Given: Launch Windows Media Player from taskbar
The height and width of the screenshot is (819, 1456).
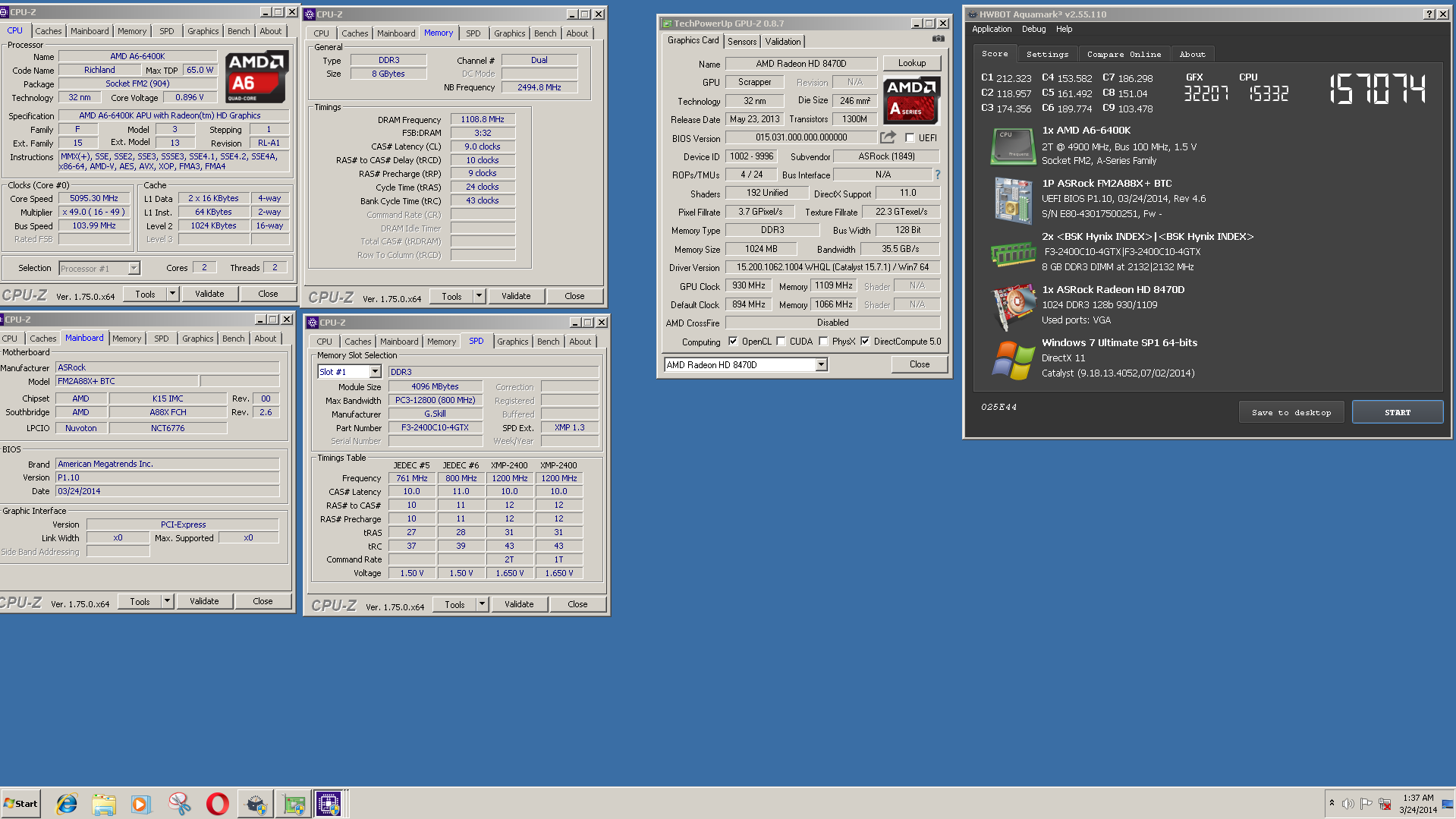Looking at the screenshot, I should point(142,804).
